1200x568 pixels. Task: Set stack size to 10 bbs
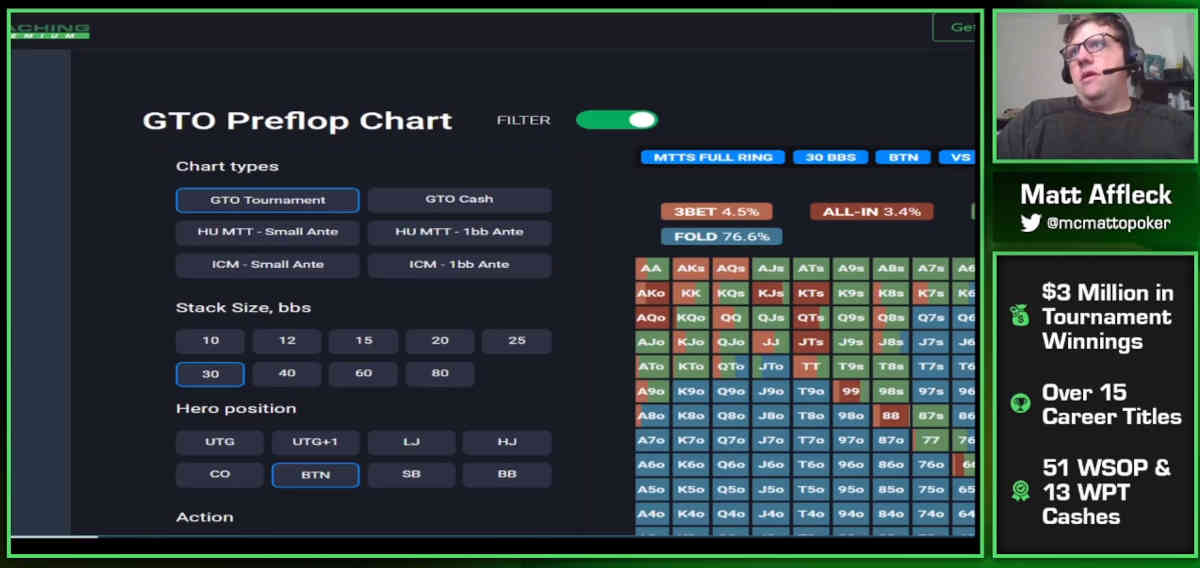(210, 341)
